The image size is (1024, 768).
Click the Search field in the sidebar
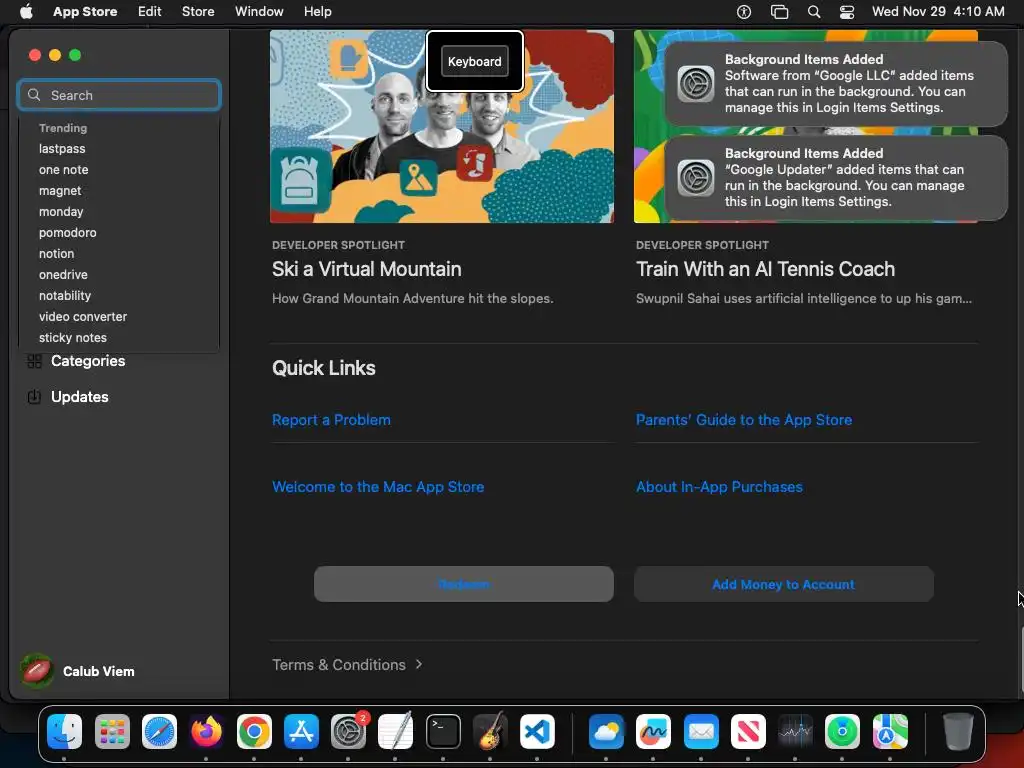[x=119, y=95]
